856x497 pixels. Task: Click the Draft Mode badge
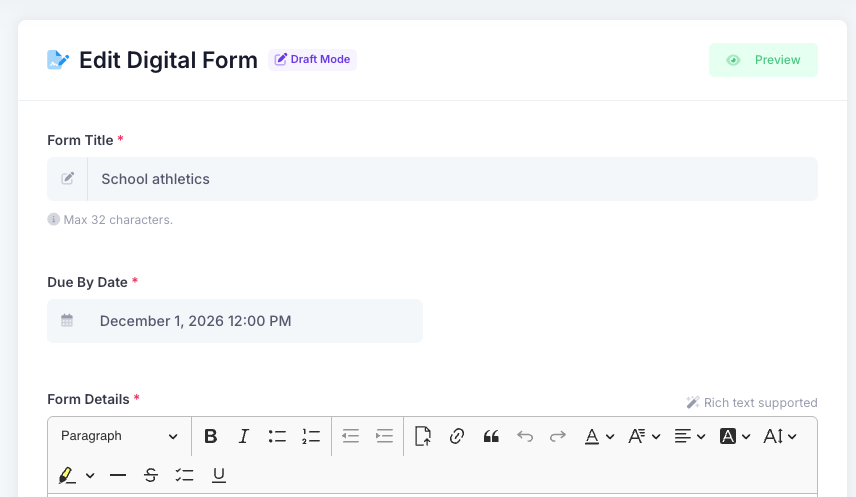click(x=312, y=60)
